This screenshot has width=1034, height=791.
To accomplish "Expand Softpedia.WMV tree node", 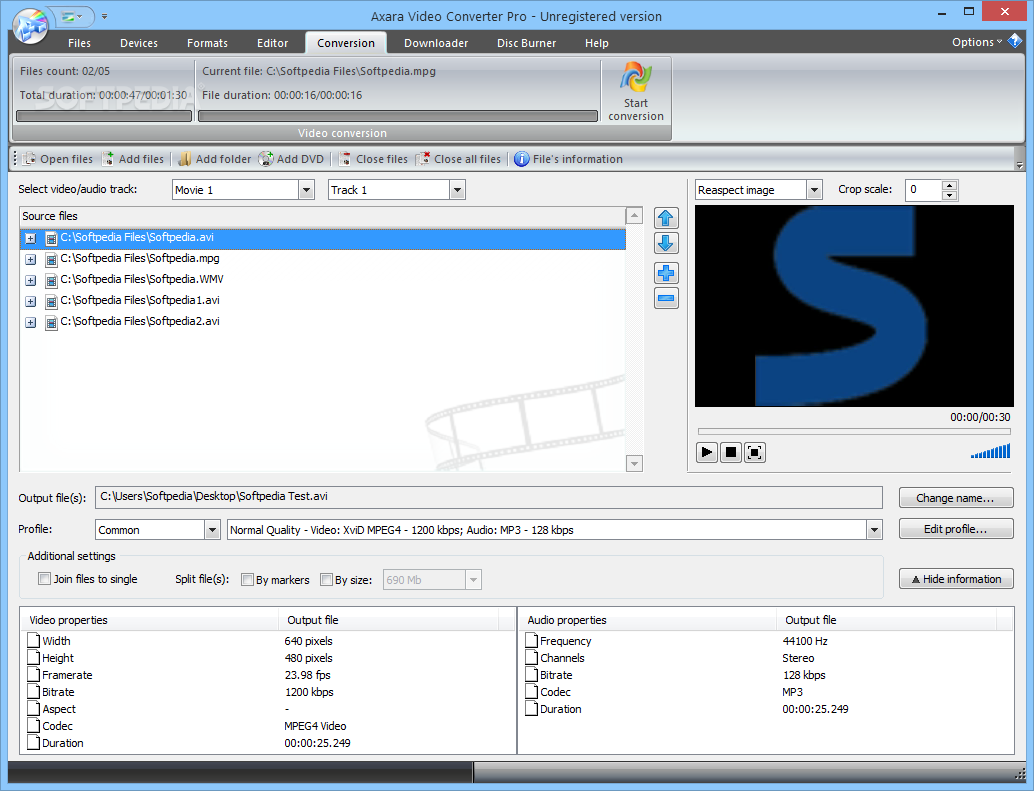I will pyautogui.click(x=30, y=281).
